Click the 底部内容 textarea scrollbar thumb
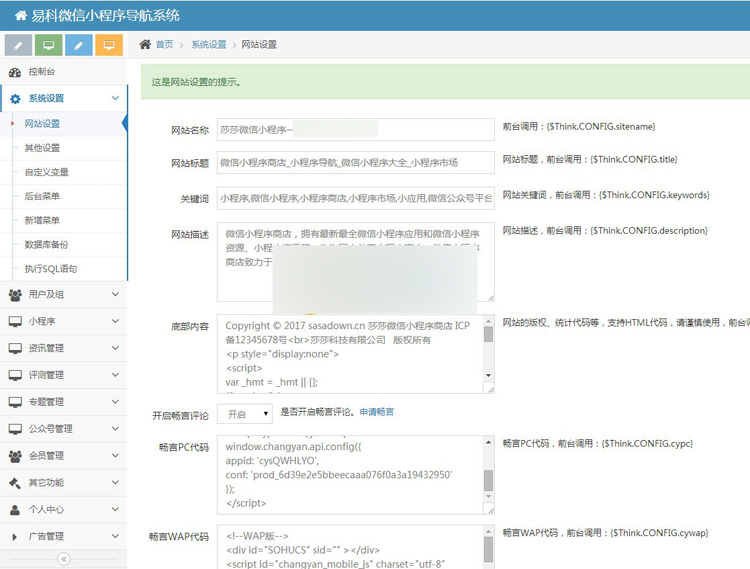Image resolution: width=750 pixels, height=569 pixels. click(488, 334)
